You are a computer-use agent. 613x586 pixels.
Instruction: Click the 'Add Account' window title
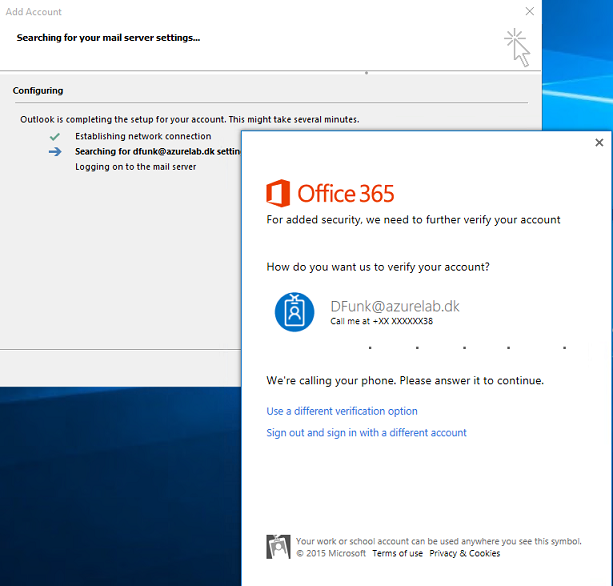tap(34, 12)
